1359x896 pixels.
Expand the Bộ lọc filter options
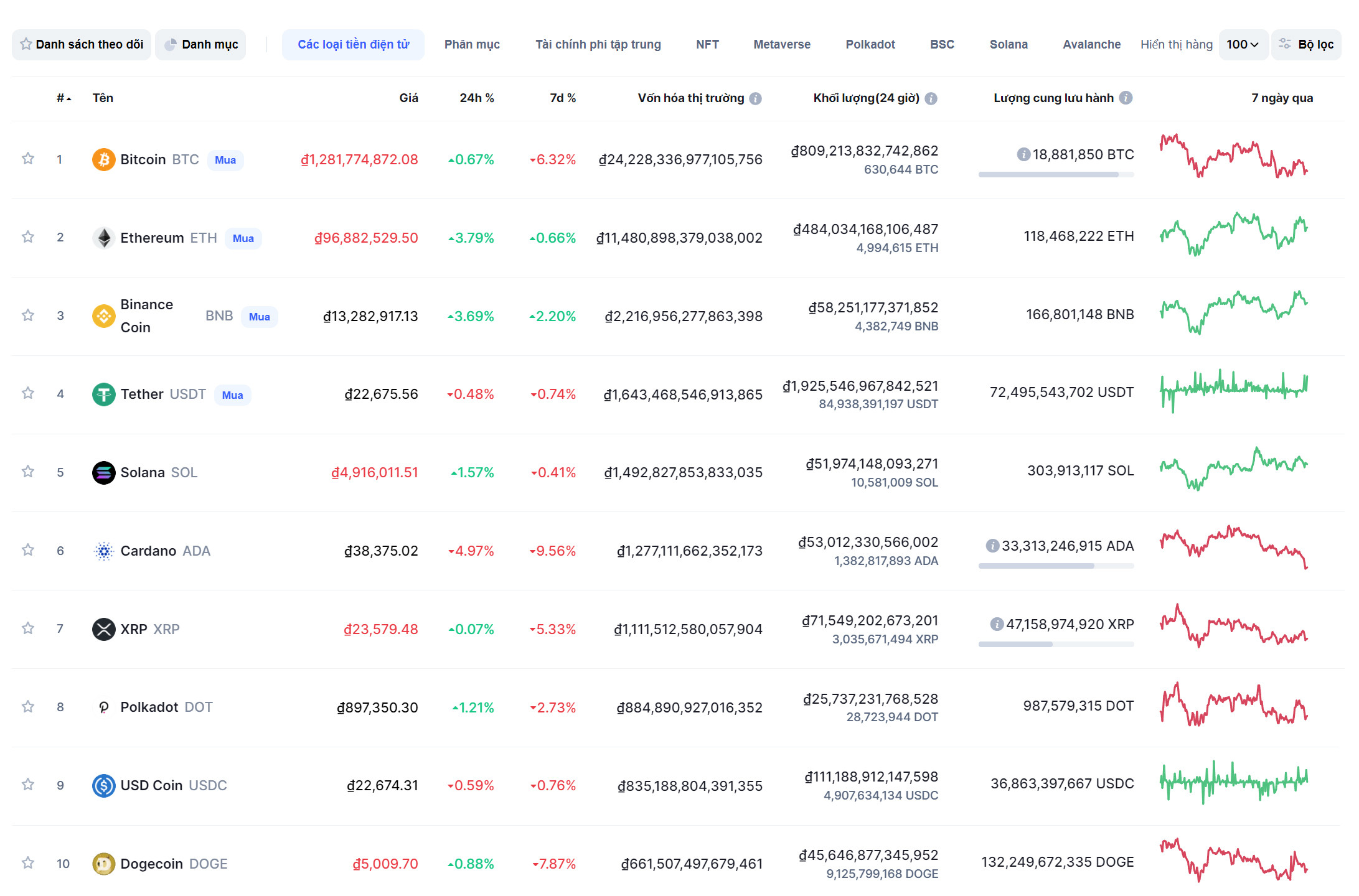click(1306, 45)
